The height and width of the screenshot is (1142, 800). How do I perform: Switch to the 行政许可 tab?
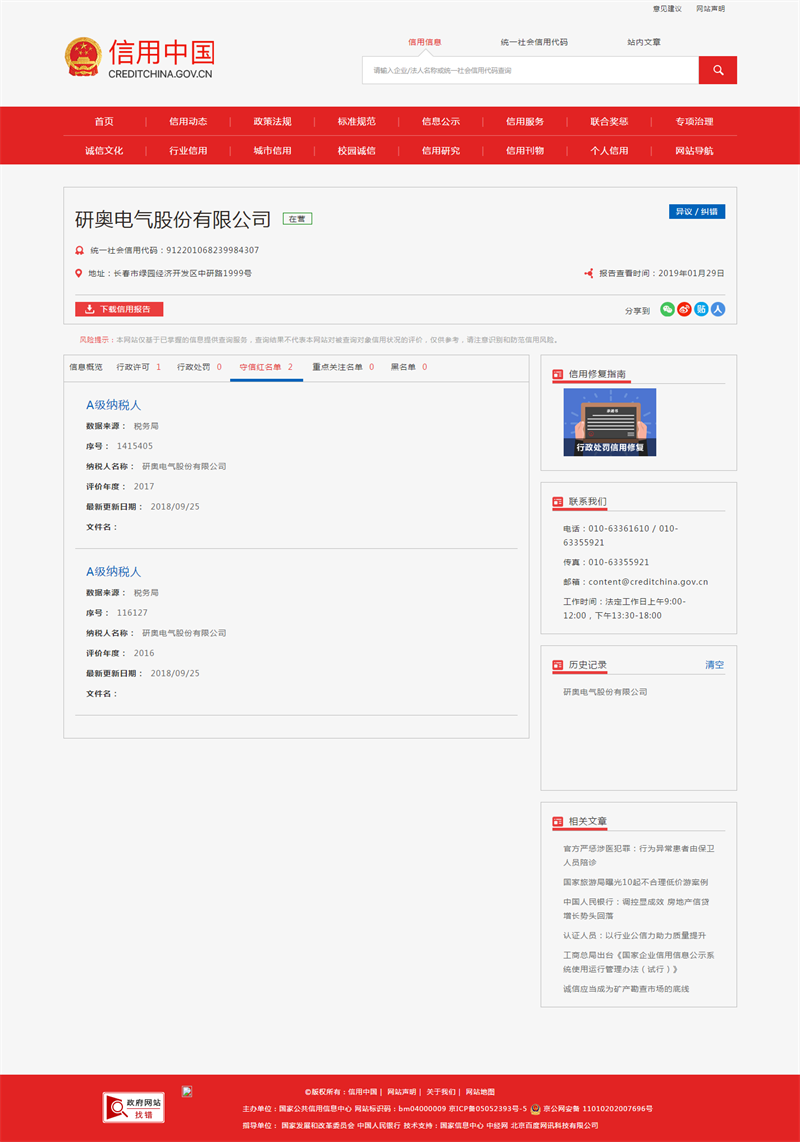138,367
